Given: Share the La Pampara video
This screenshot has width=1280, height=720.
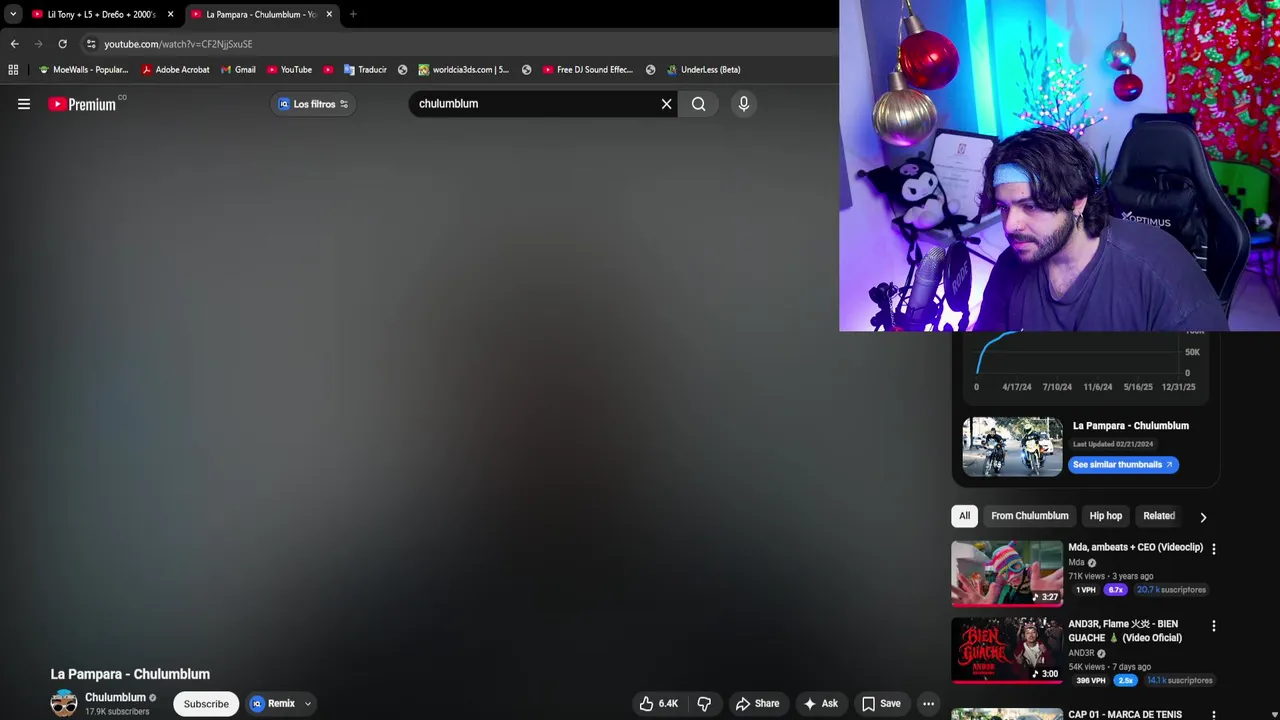Looking at the screenshot, I should (x=757, y=704).
